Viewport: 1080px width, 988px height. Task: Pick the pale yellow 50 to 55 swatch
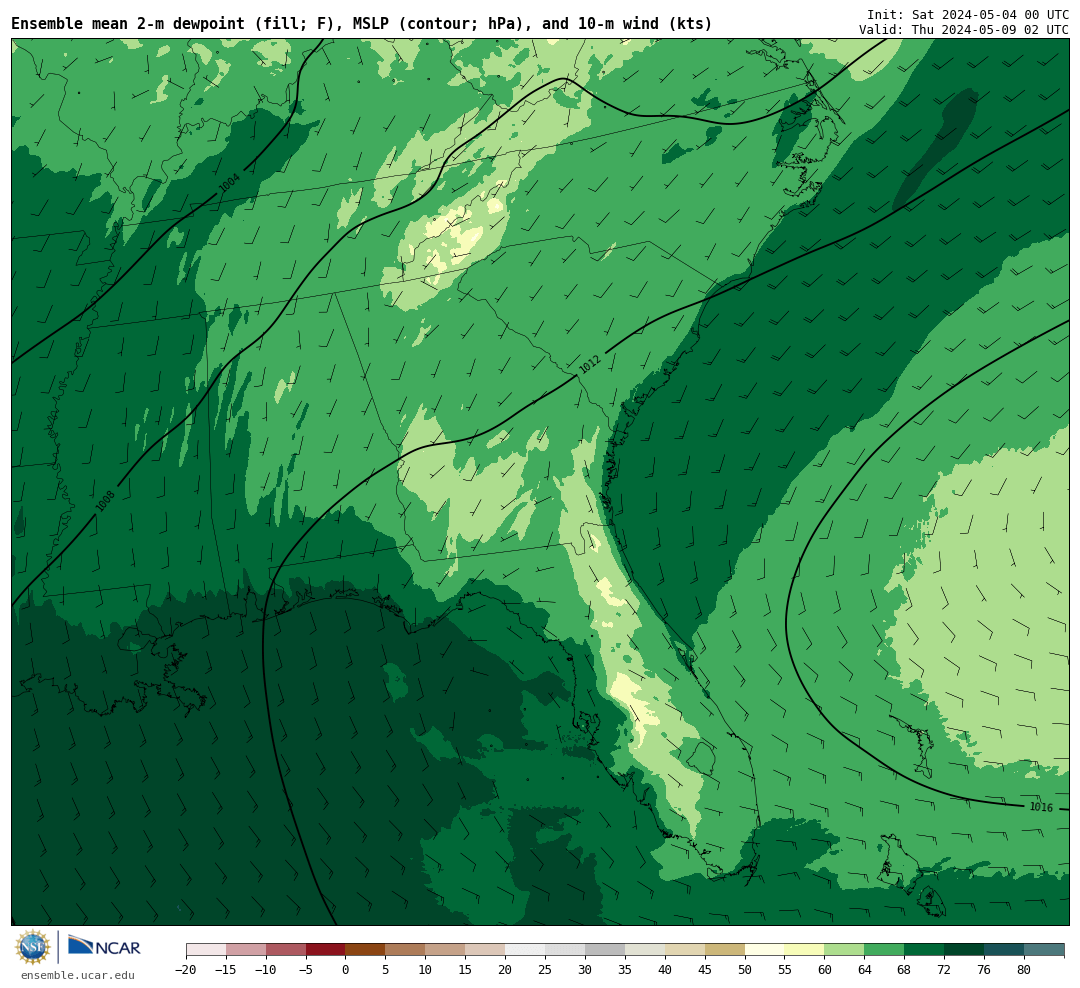(x=765, y=950)
